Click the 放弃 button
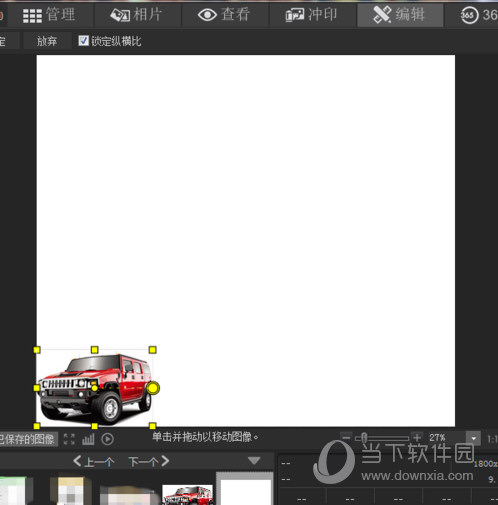This screenshot has height=505, width=498. pyautogui.click(x=47, y=41)
